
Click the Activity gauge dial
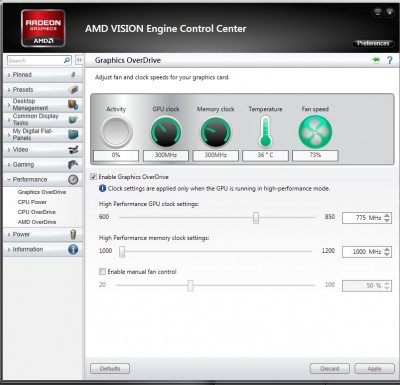(x=116, y=132)
